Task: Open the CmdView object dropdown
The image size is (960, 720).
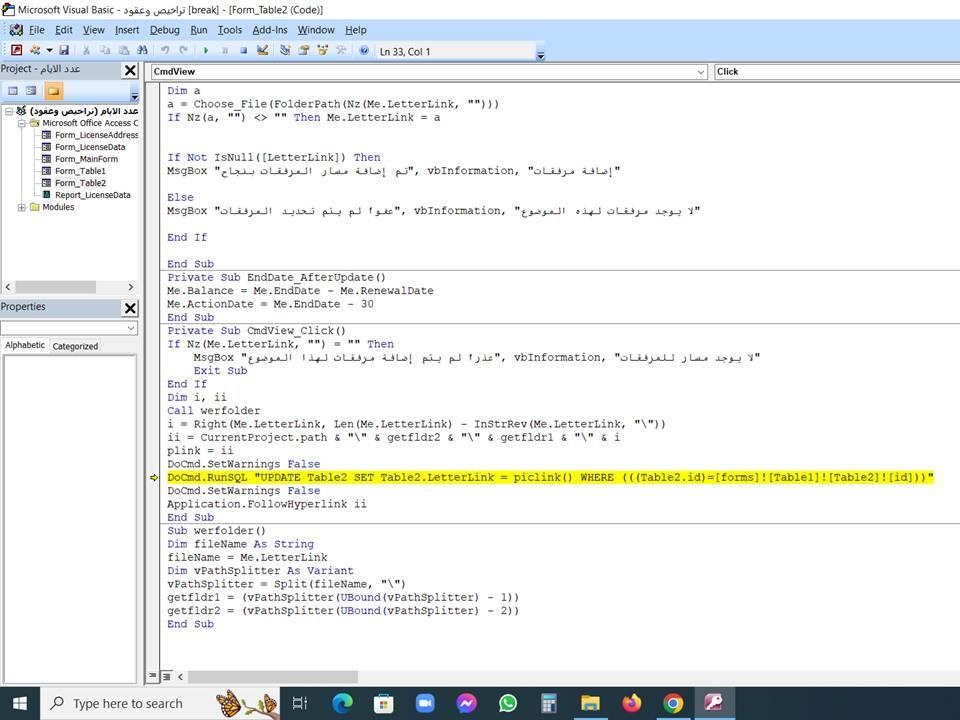Action: pos(700,72)
